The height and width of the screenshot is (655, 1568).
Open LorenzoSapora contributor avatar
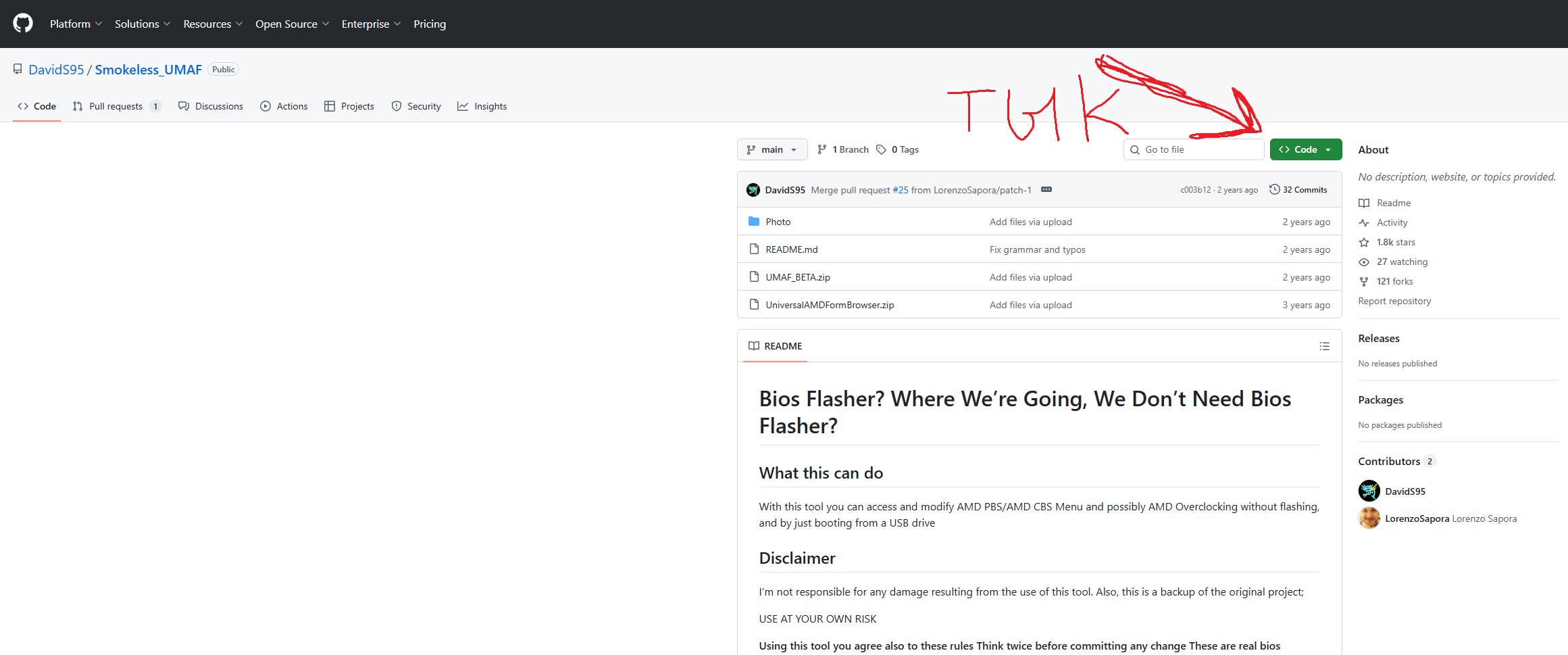(1369, 518)
